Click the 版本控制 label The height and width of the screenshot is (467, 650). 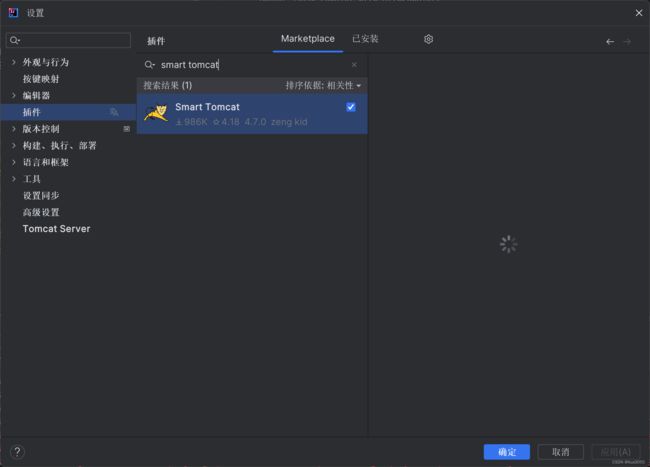(41, 129)
